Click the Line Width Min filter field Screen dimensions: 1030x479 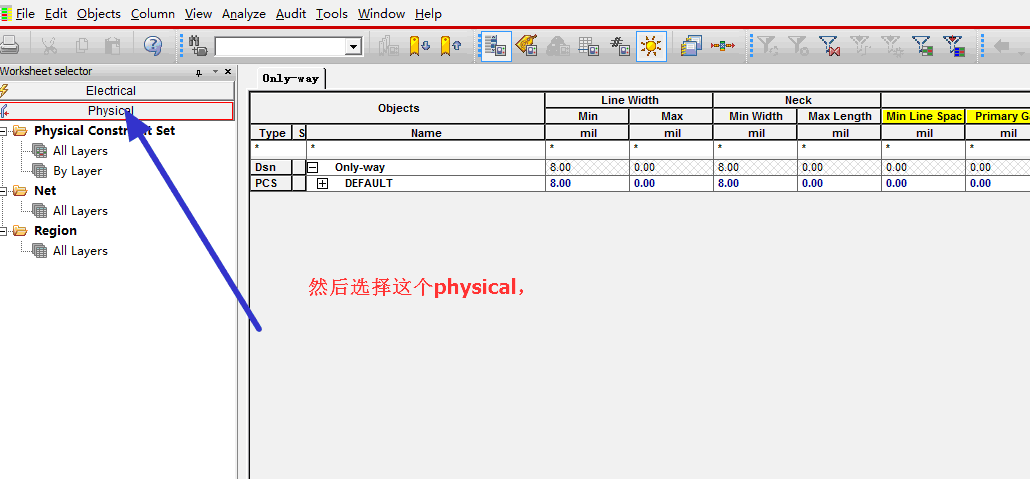coord(587,148)
